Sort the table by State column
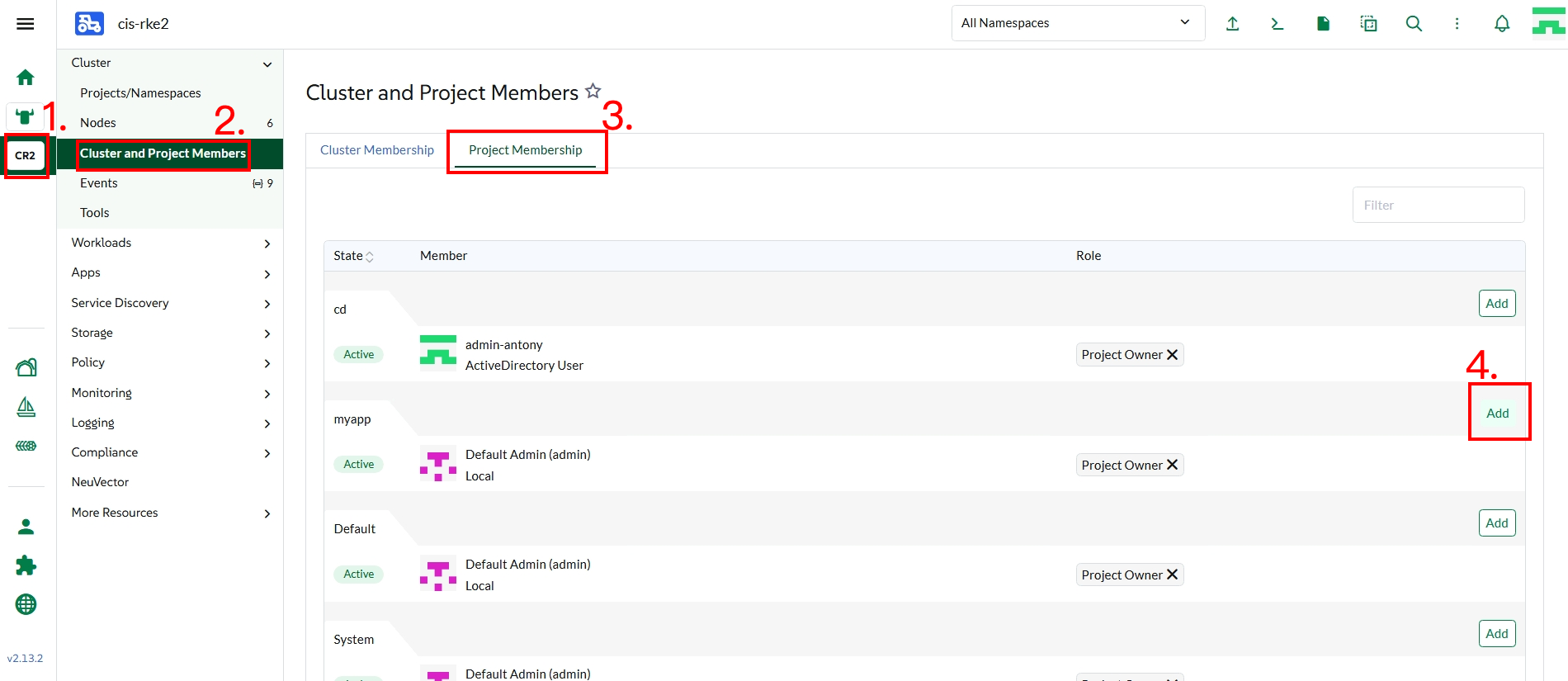 353,256
